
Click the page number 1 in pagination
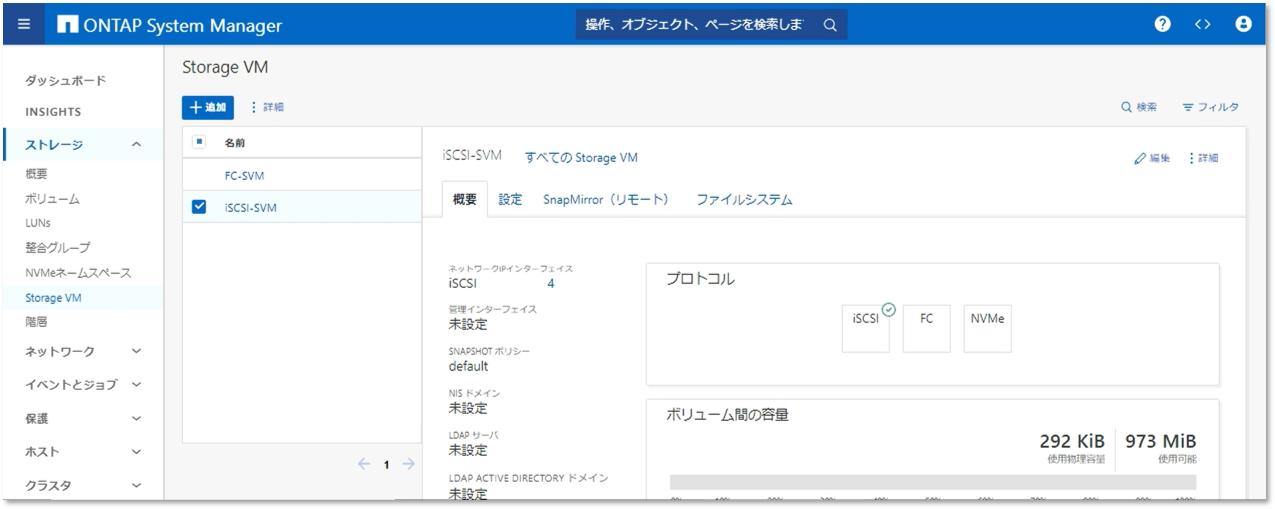386,465
